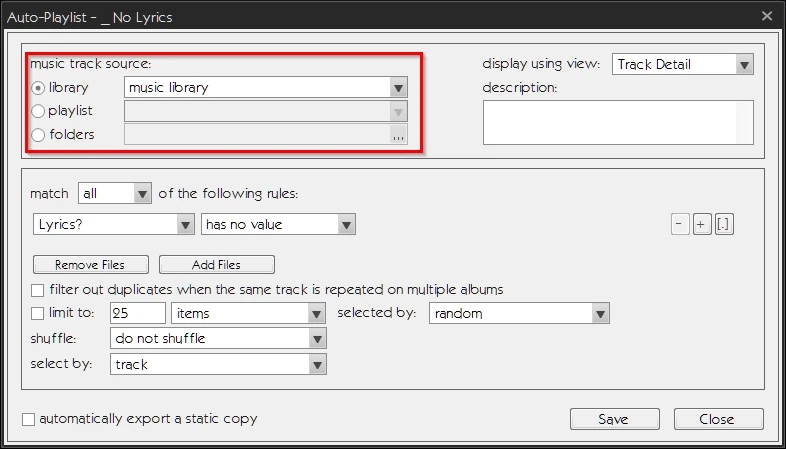Click the bracket group rule icon

pos(725,225)
